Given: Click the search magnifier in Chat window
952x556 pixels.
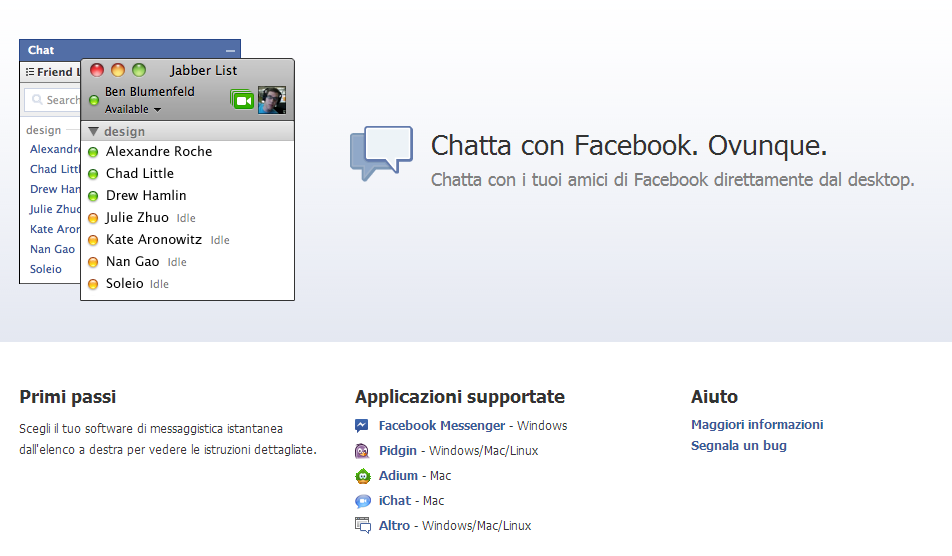Looking at the screenshot, I should (x=38, y=100).
